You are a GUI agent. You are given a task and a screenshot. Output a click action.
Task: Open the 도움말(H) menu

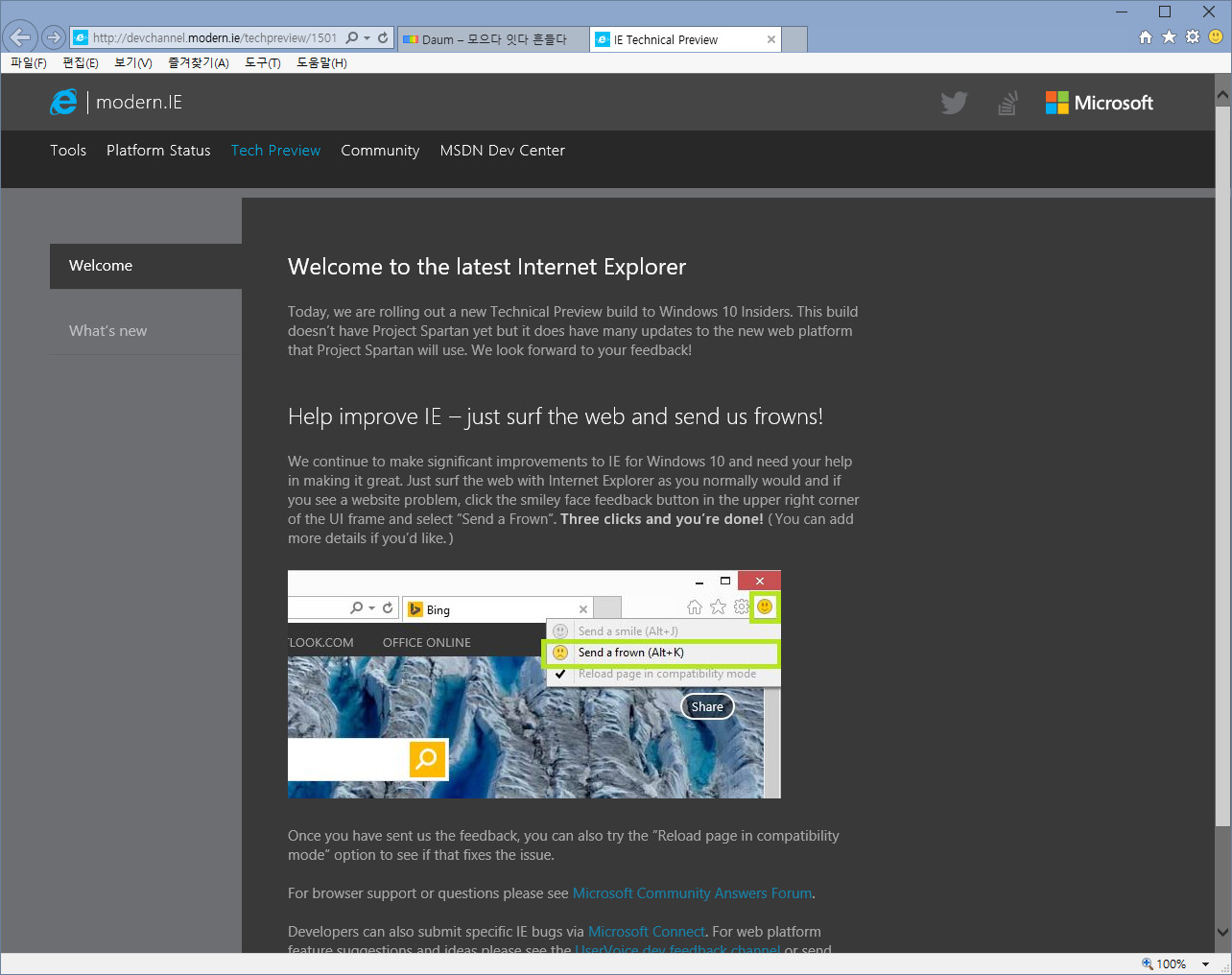coord(321,62)
